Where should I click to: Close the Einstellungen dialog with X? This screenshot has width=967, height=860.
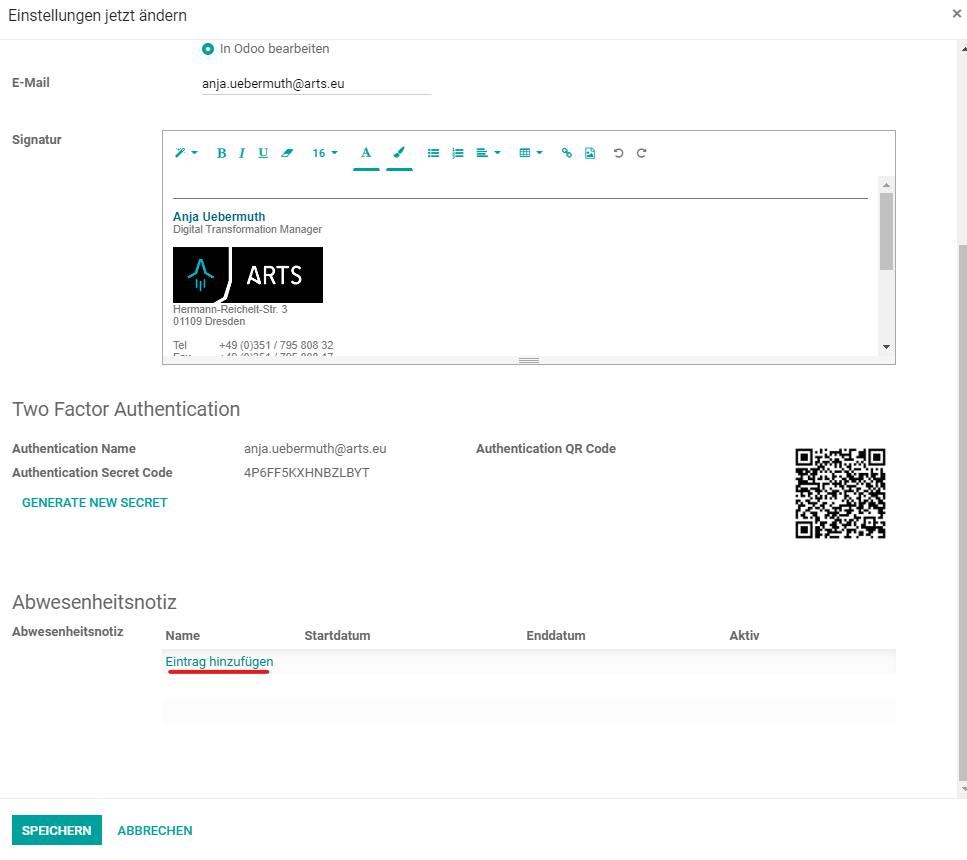(x=957, y=13)
